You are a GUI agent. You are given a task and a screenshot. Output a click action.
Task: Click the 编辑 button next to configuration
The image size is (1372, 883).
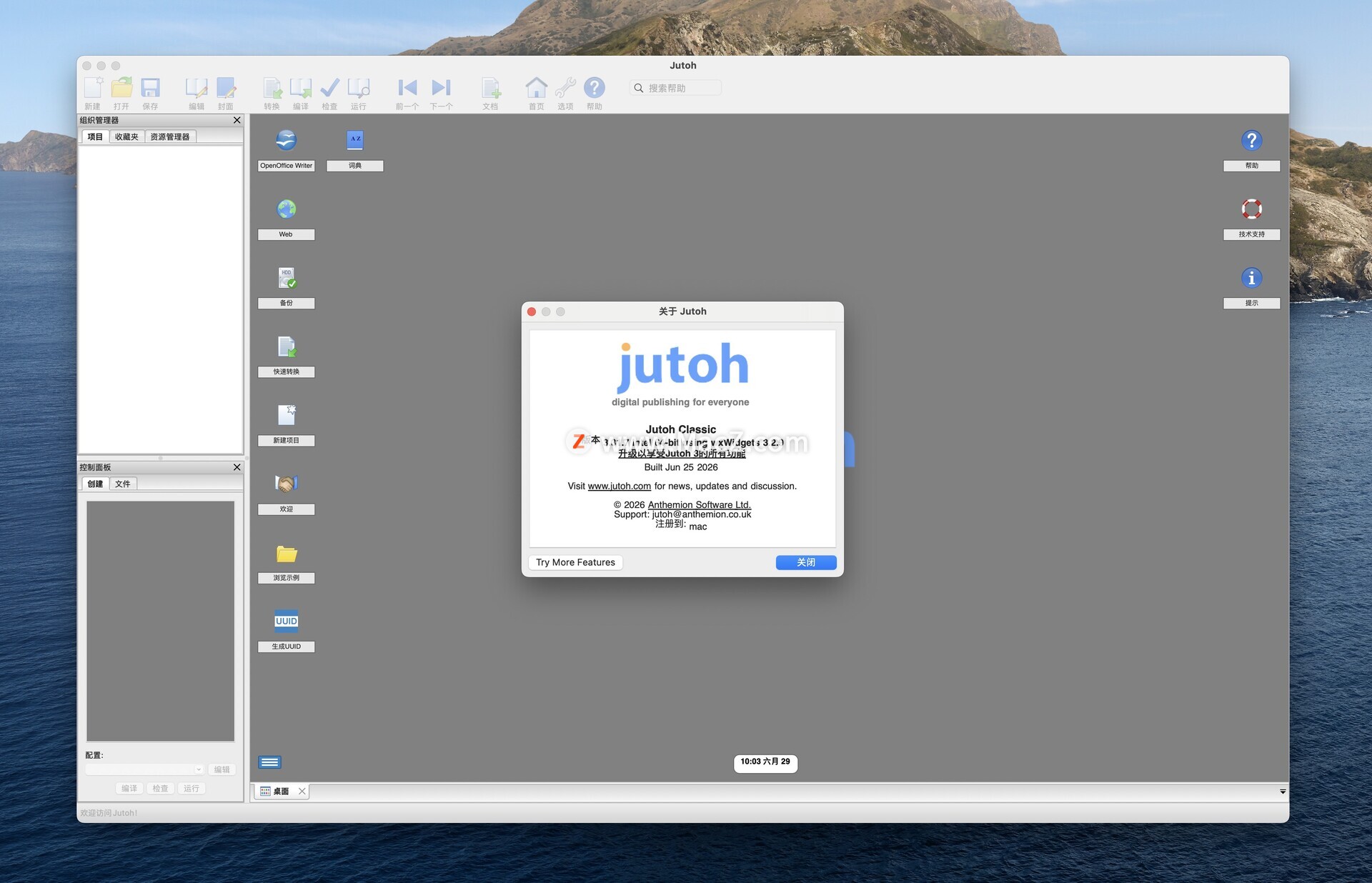[x=222, y=769]
